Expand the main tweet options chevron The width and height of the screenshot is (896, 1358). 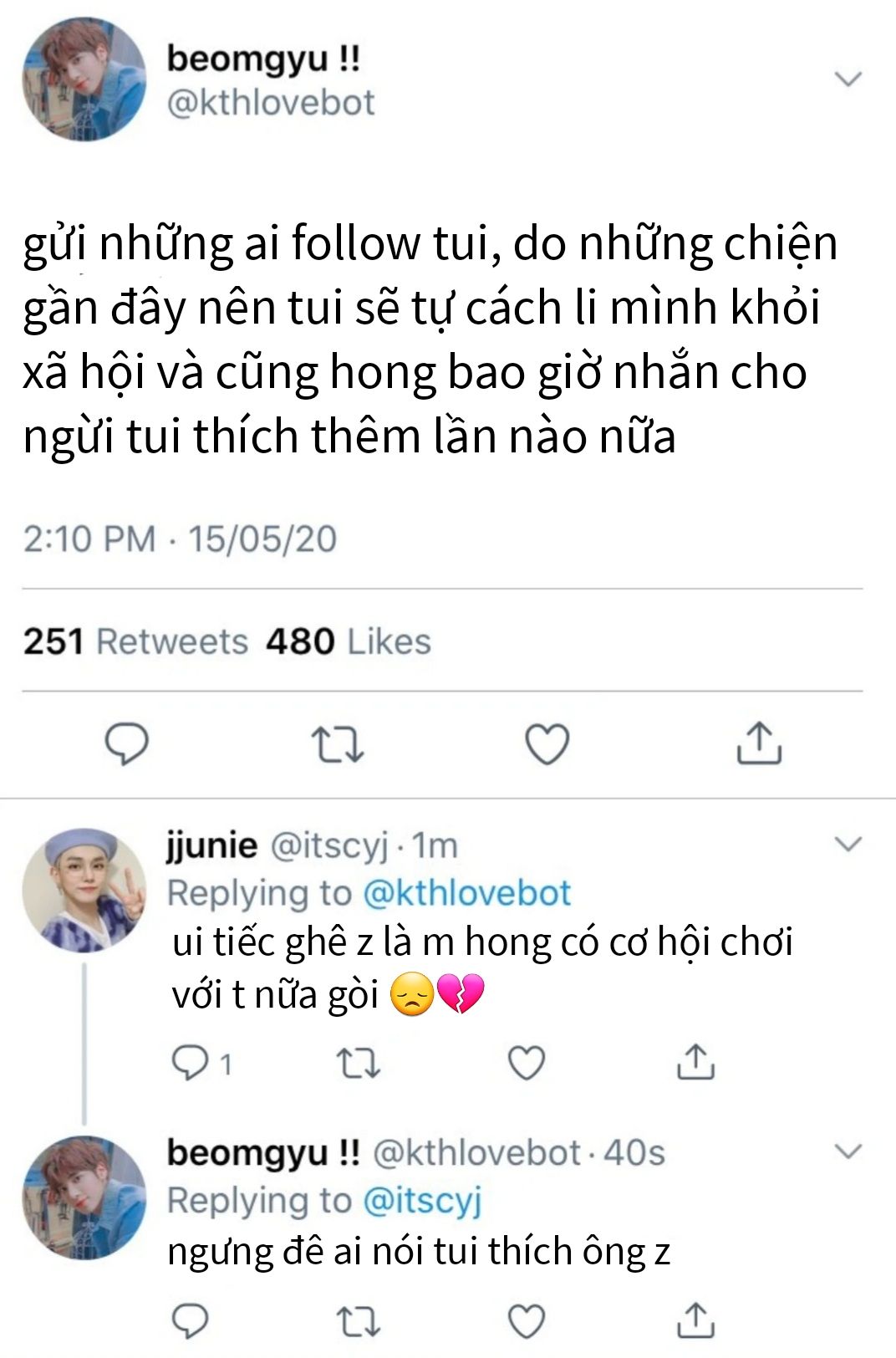(848, 79)
